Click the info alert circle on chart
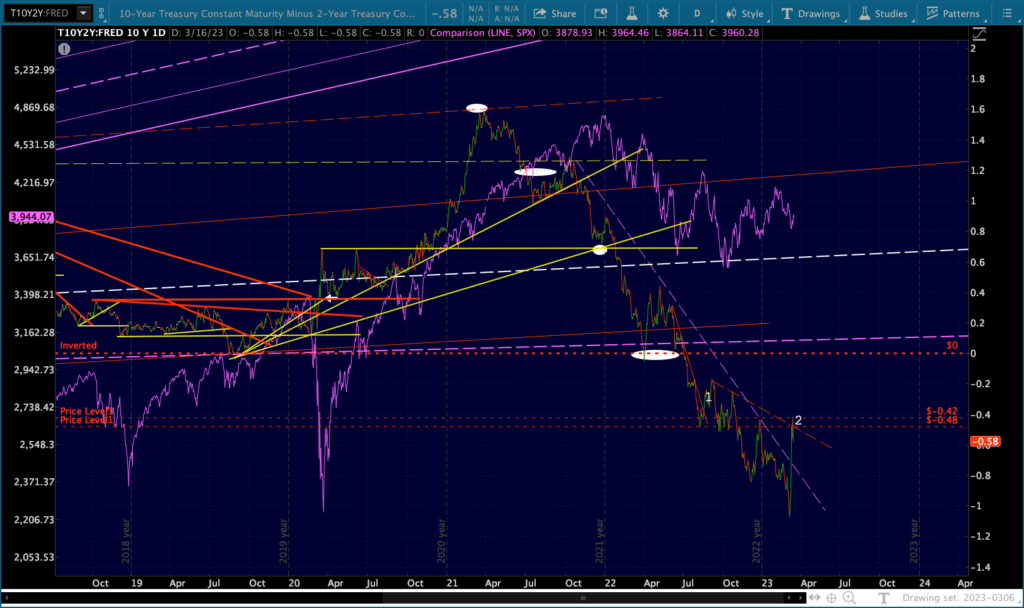Image resolution: width=1024 pixels, height=608 pixels. pos(64,48)
